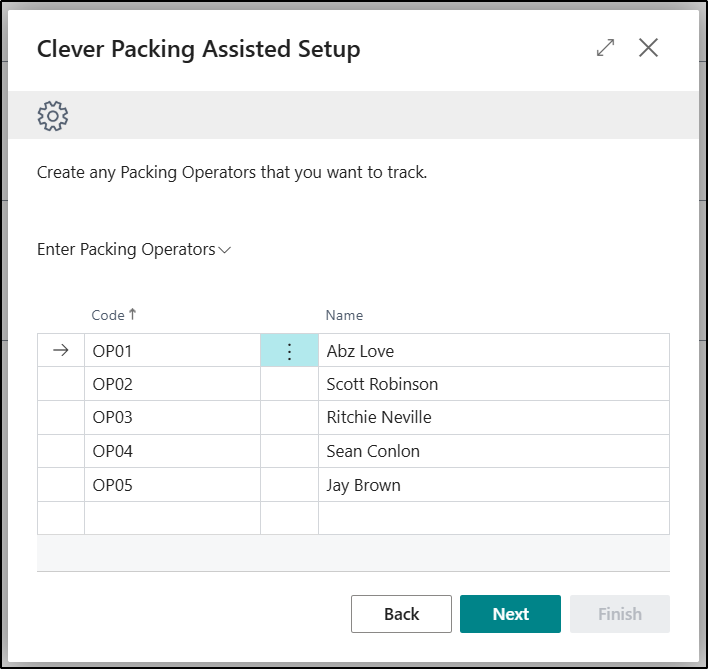Go Back to the previous step
708x669 pixels.
(x=401, y=614)
